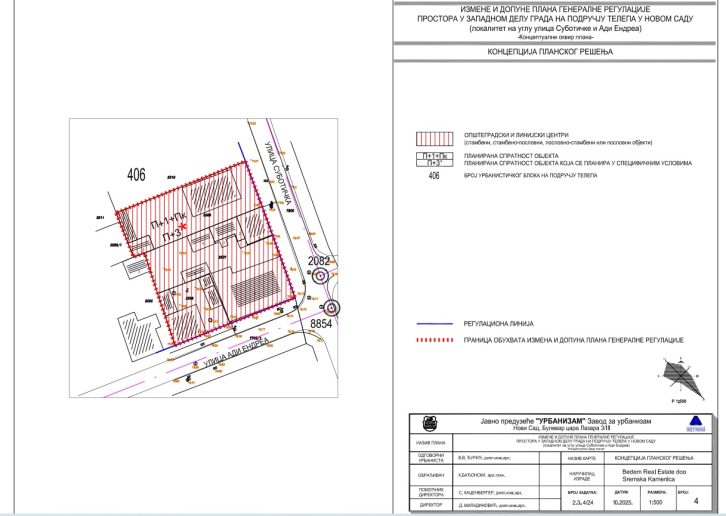Viewport: 726px width, 516px height.
Task: Click the КОНЦЕПЦИЈА ПЛАНСКОГ РЕШЕЊА heading
Action: click(555, 51)
